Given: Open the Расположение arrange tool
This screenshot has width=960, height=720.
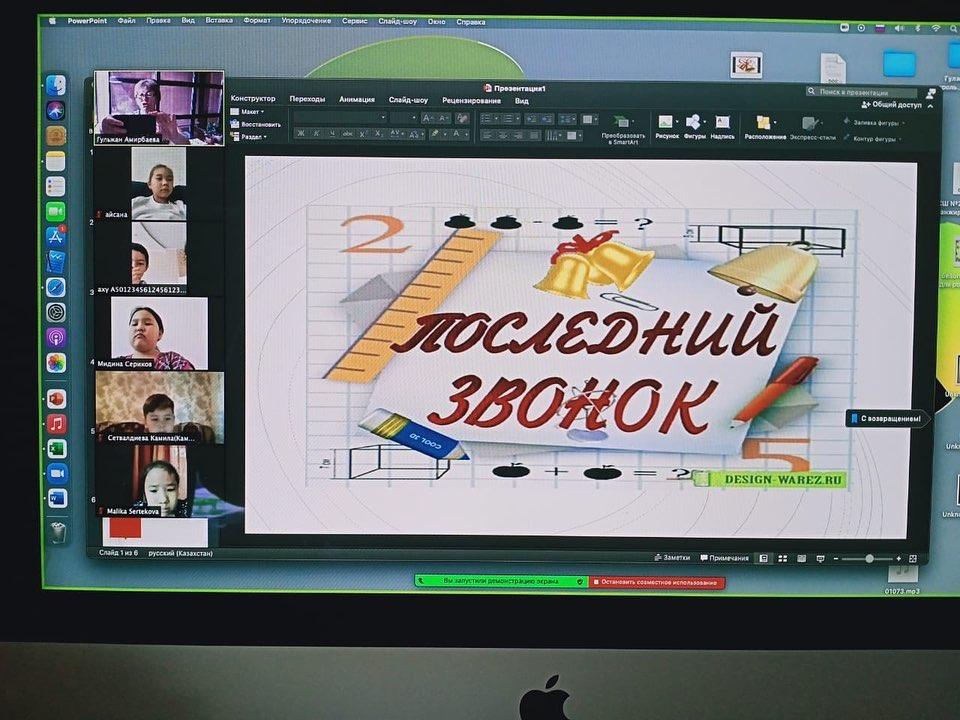Looking at the screenshot, I should (765, 127).
